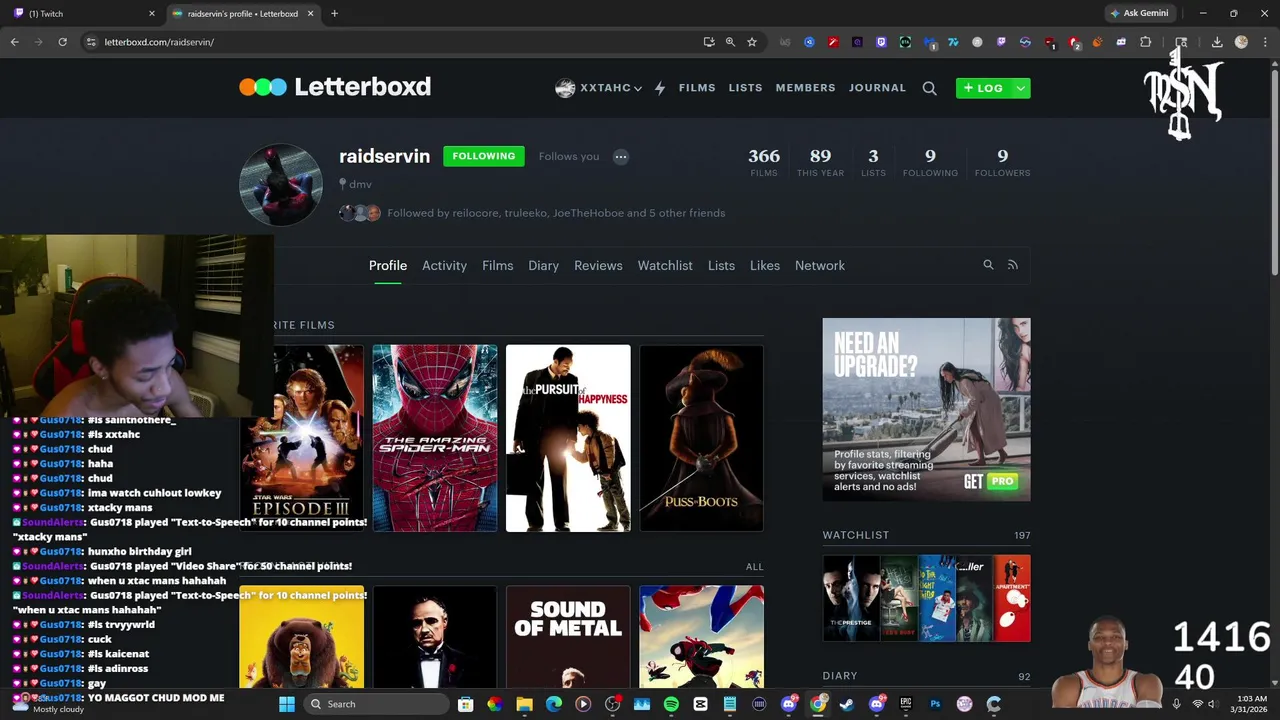This screenshot has width=1280, height=720.
Task: Open Epic Games launcher from the taskbar
Action: pos(906,704)
